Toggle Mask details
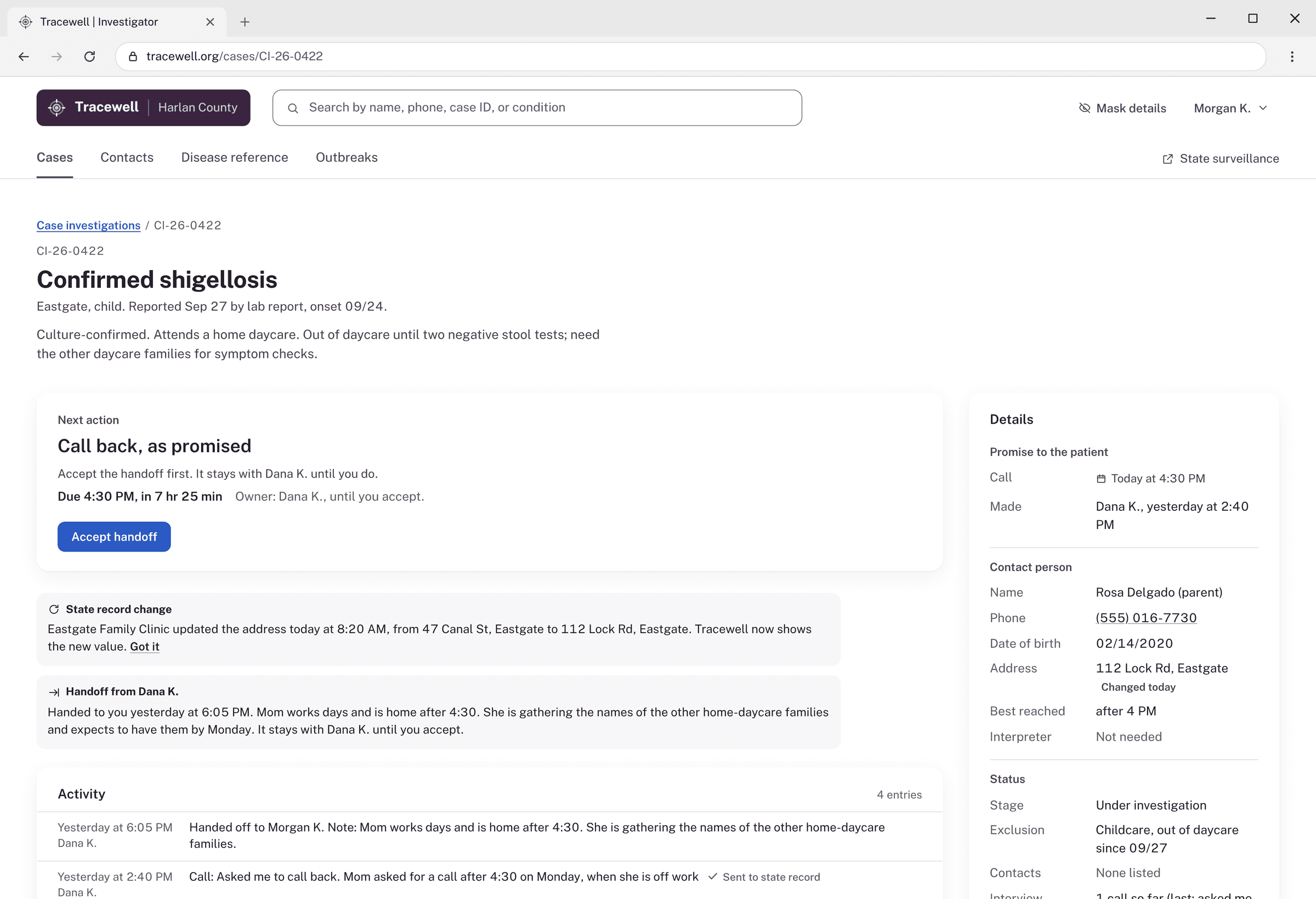 1122,108
